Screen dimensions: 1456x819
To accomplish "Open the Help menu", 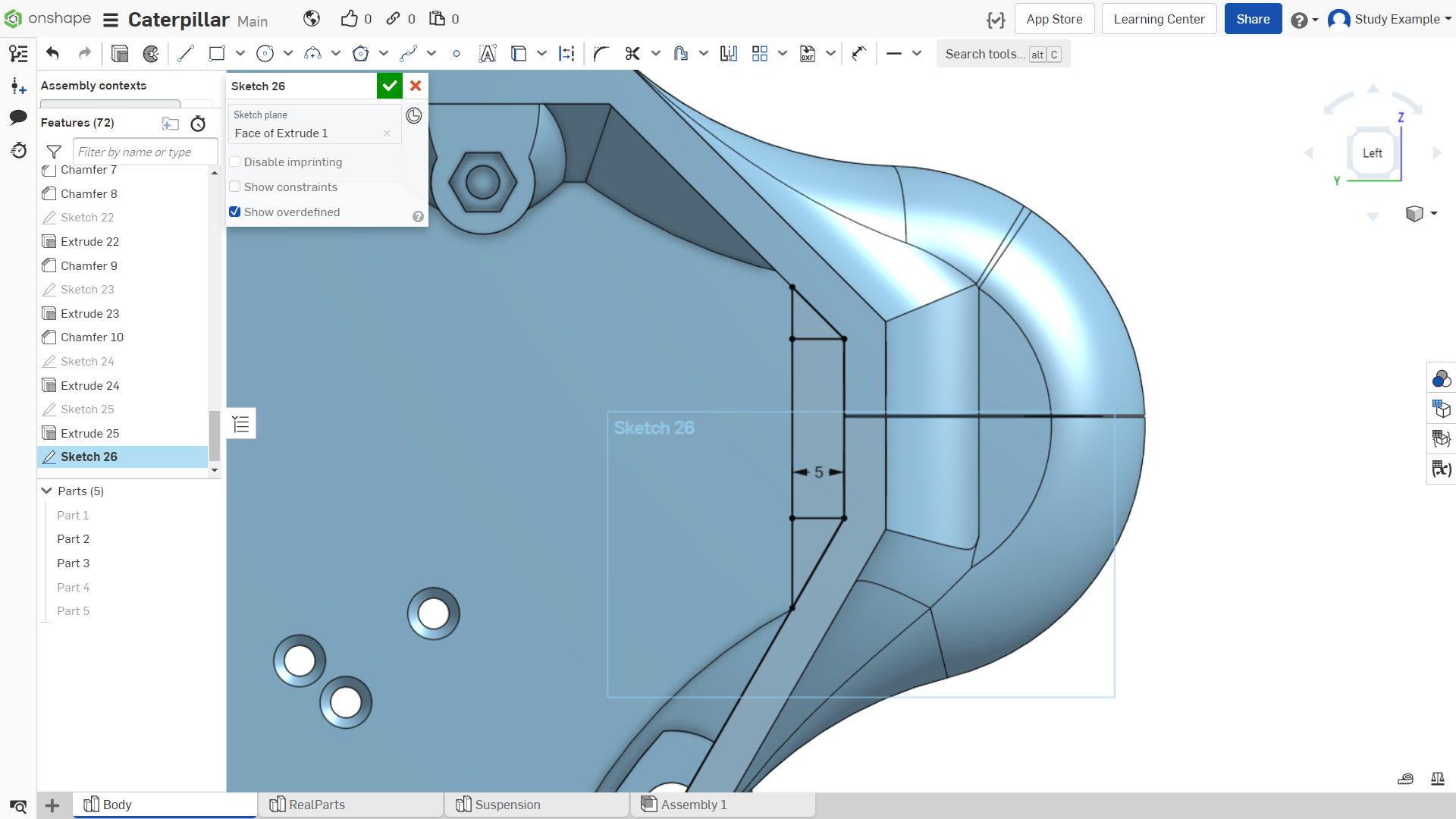I will click(x=1304, y=20).
